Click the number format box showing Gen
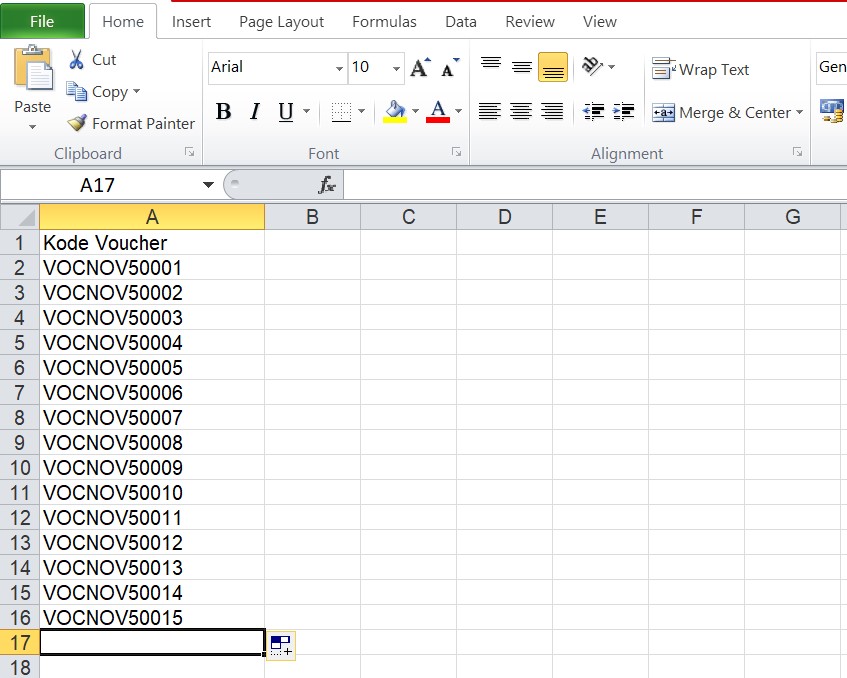The width and height of the screenshot is (847, 678). pos(831,68)
